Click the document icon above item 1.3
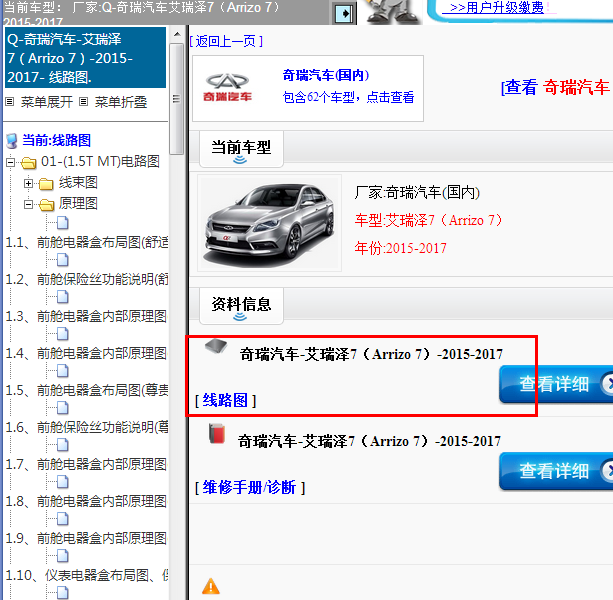This screenshot has height=600, width=613. point(63,297)
